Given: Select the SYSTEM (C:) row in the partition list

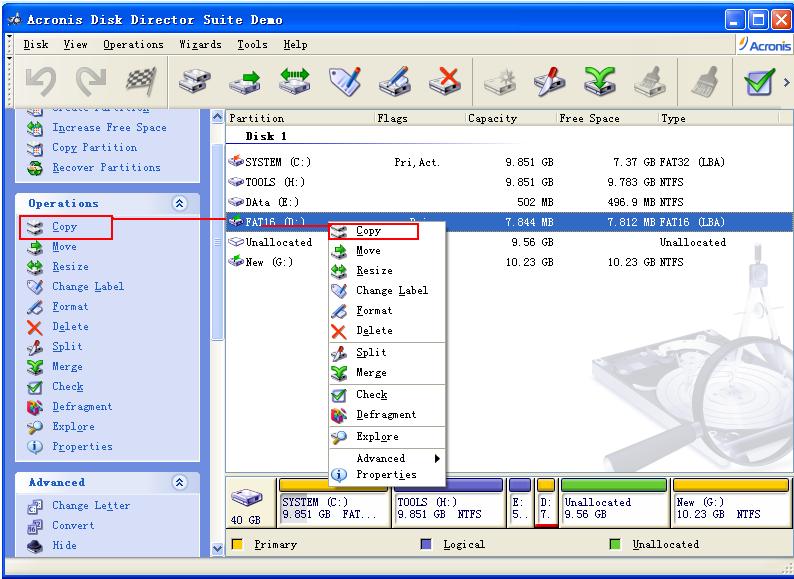Looking at the screenshot, I should [x=509, y=162].
